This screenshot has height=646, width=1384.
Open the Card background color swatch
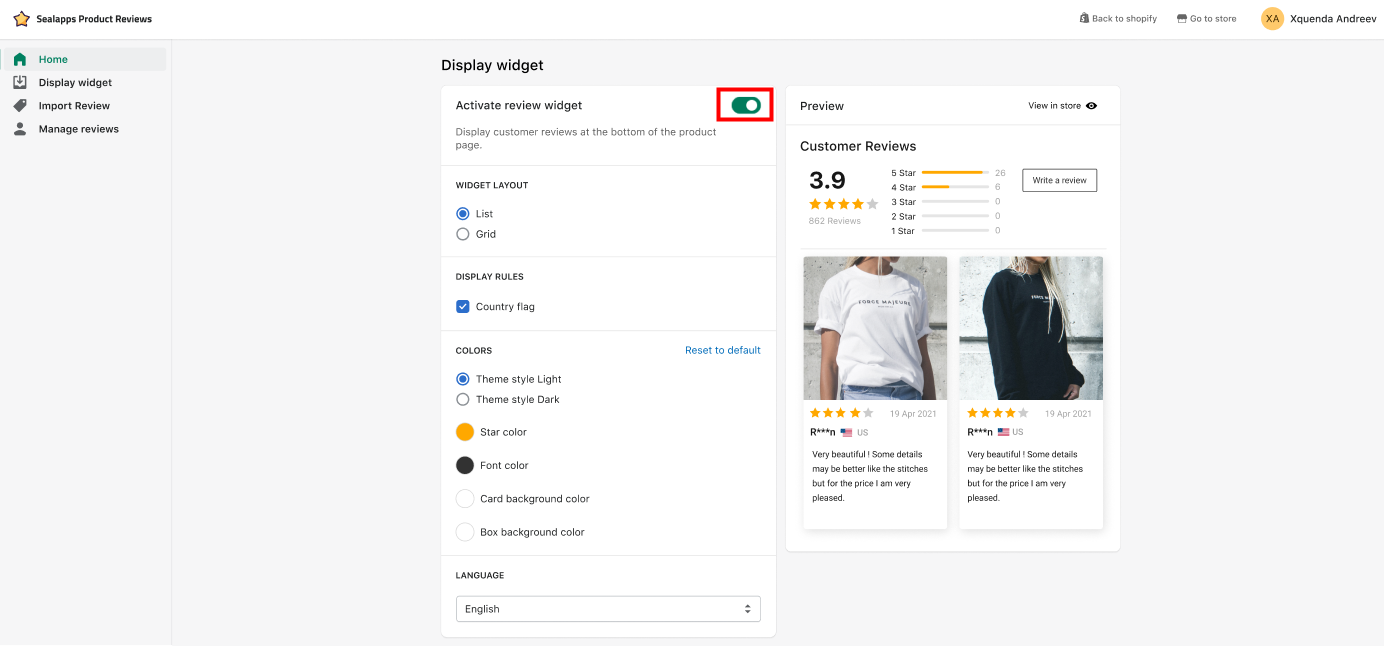[x=464, y=498]
